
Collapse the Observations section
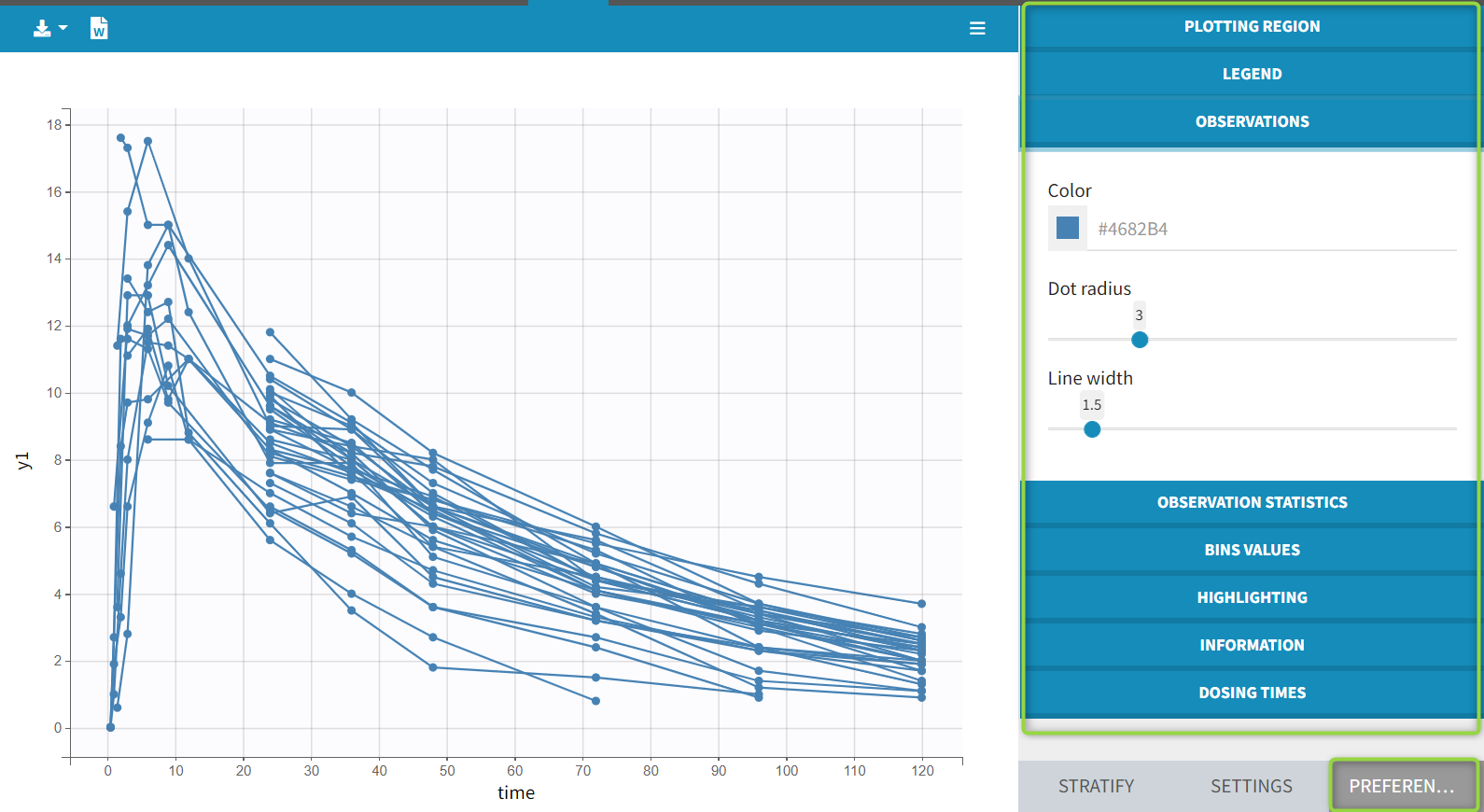[x=1252, y=121]
